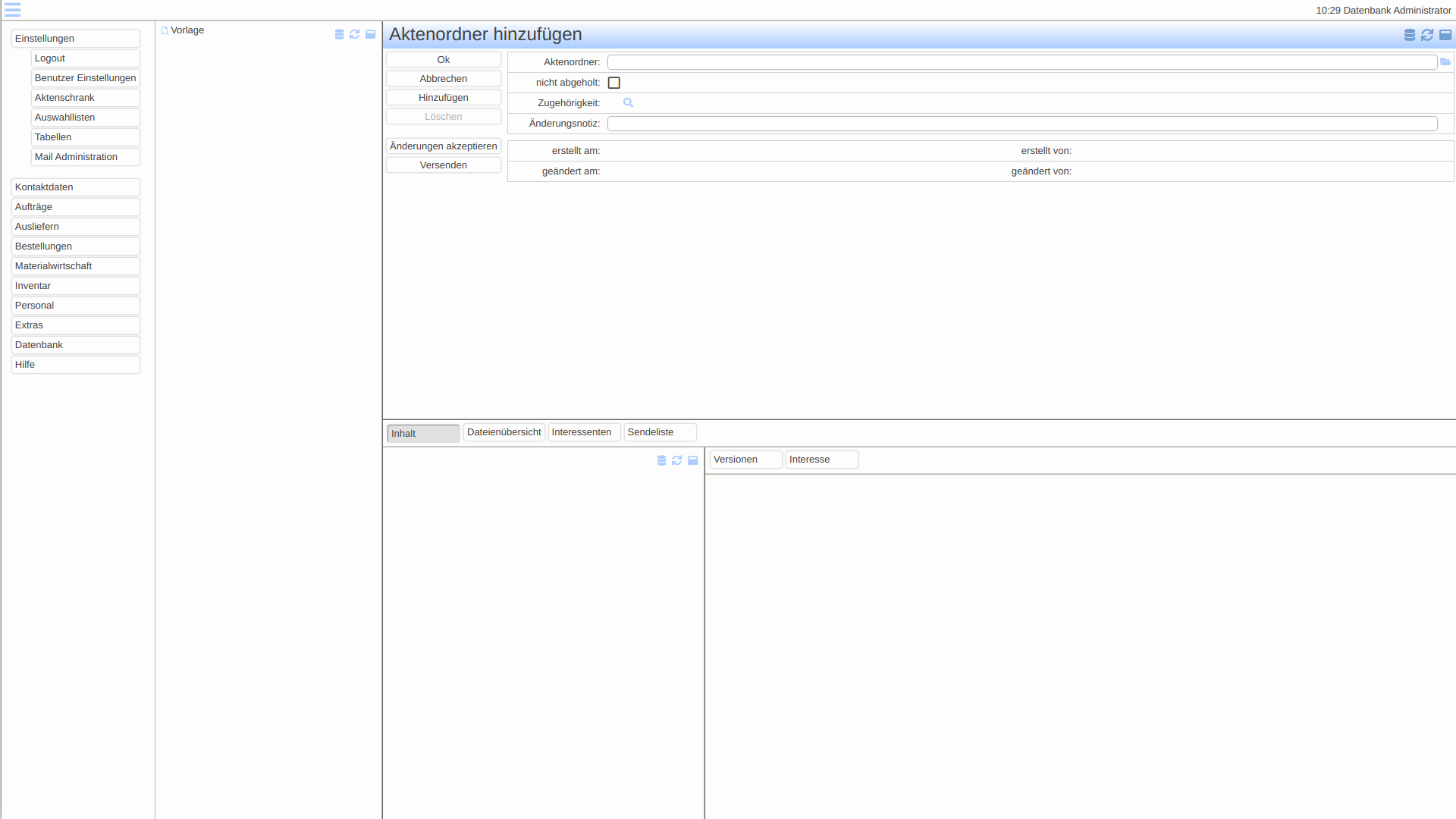Select the Versionen tab
1456x819 pixels.
pyautogui.click(x=744, y=460)
